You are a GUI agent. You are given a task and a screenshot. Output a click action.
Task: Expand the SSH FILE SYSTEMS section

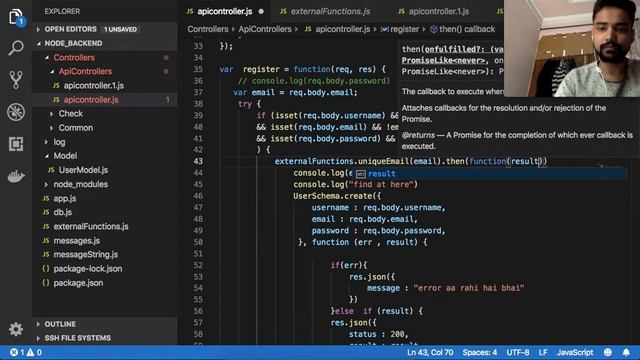pos(104,338)
